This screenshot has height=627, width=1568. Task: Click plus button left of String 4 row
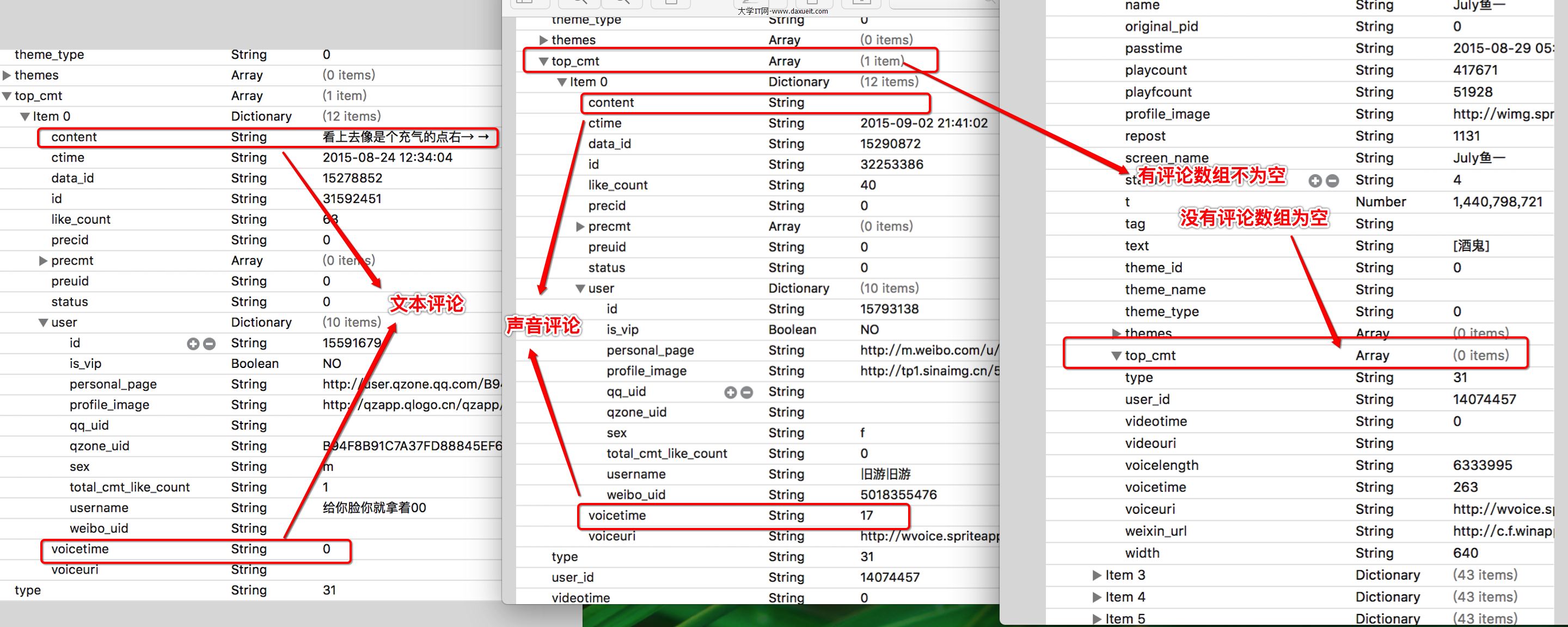click(1315, 181)
